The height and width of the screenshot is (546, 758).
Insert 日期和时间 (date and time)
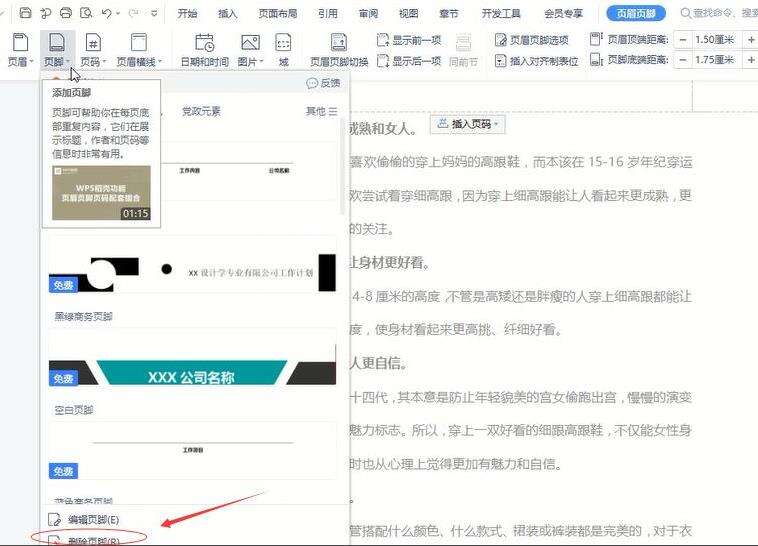203,48
